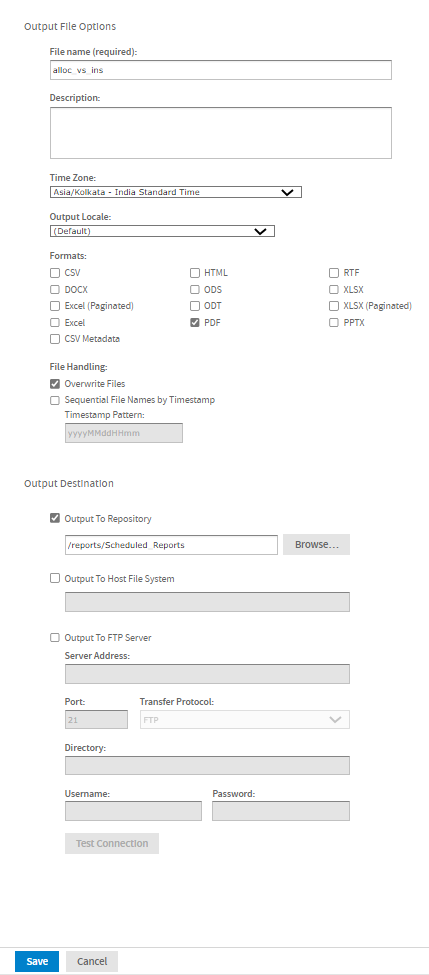
Task: Enable the XLSX format option
Action: tap(334, 289)
